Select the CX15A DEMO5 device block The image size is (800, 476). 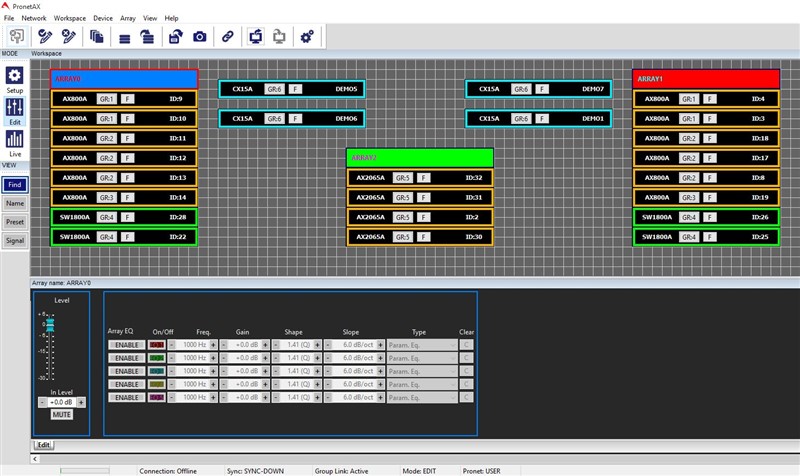291,89
